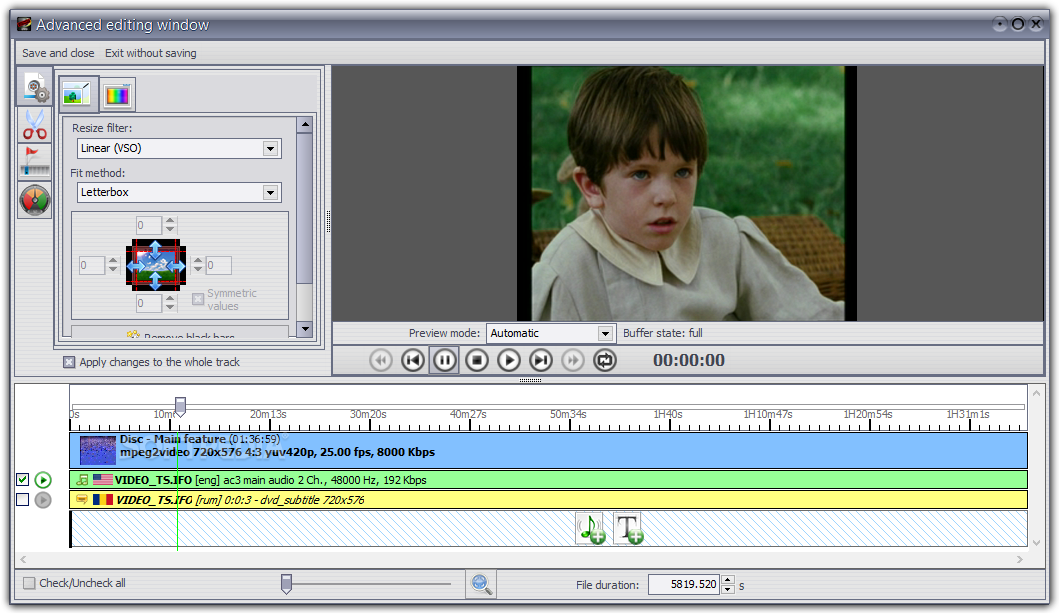Image resolution: width=1059 pixels, height=614 pixels.
Task: Click the timeline horizontal scroll right arrow
Action: point(1020,559)
